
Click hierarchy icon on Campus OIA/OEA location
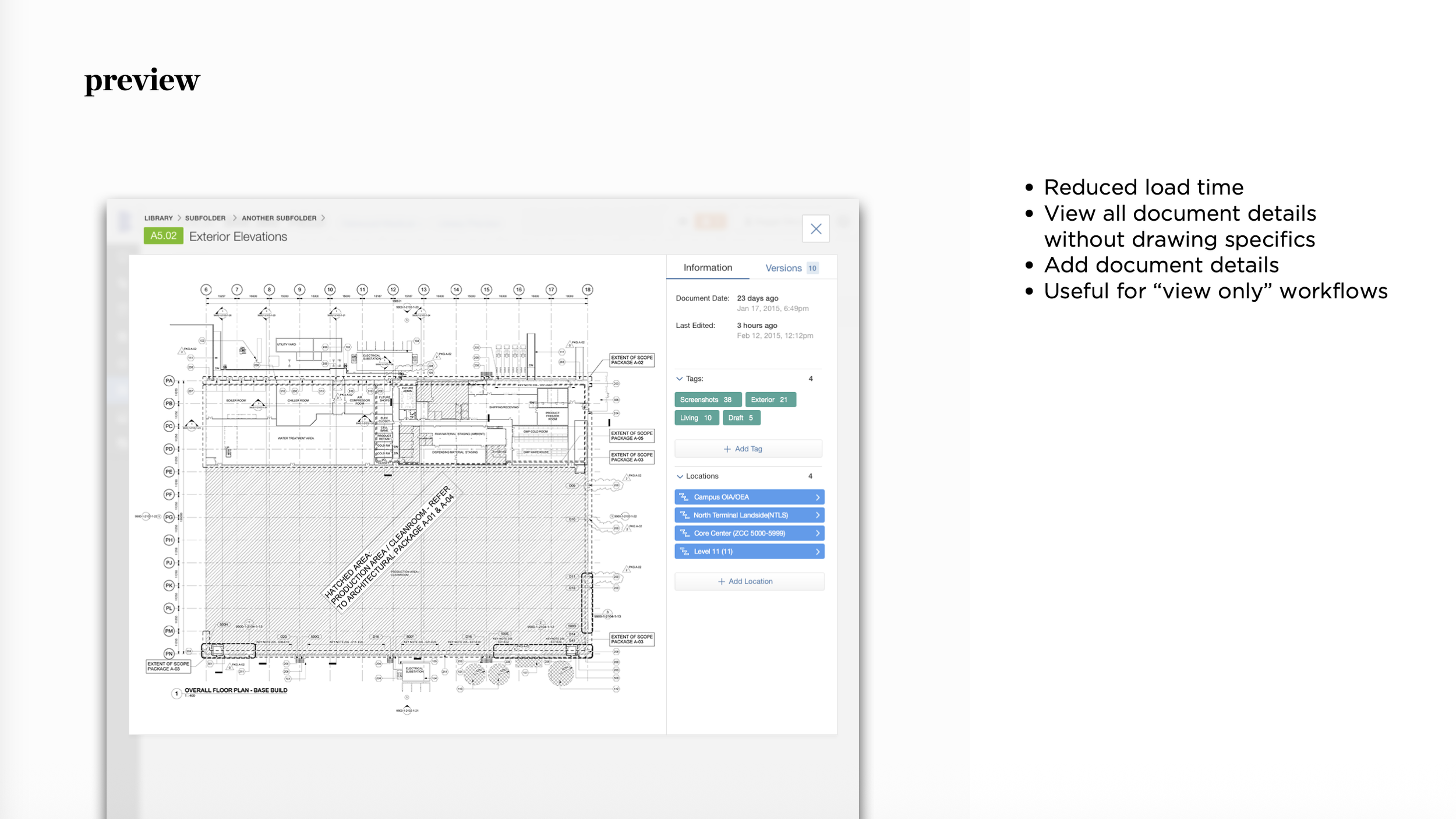click(x=684, y=497)
